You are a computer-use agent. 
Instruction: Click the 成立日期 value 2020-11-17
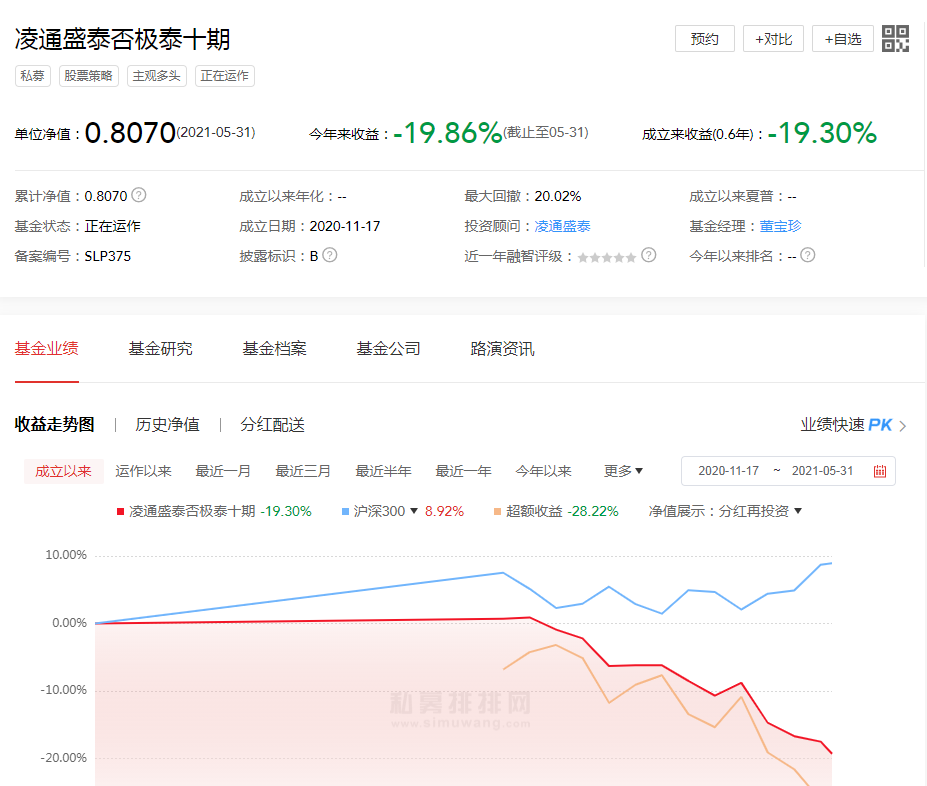point(345,226)
